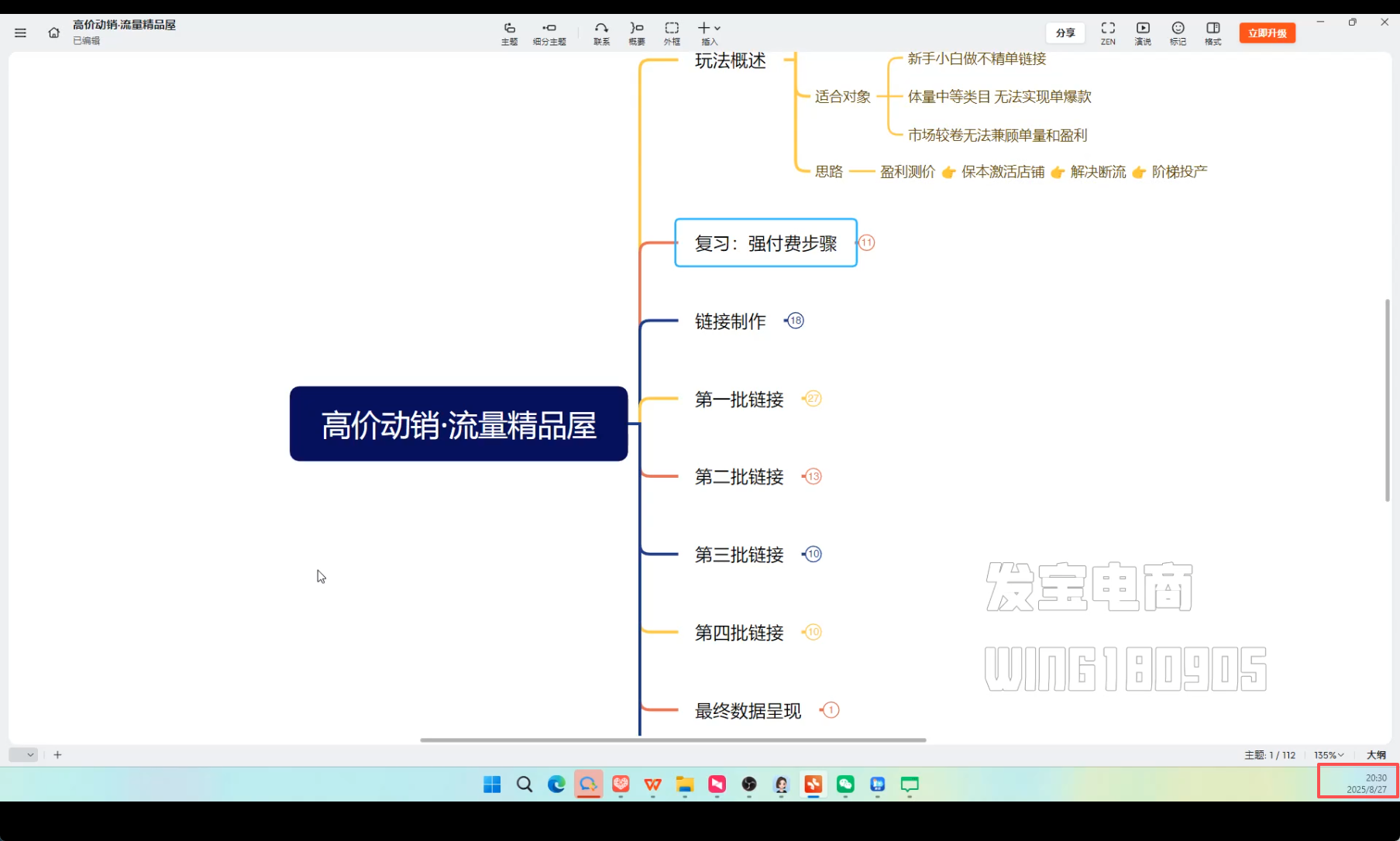Image resolution: width=1400 pixels, height=841 pixels.
Task: Expand the 链接制作 branch with 18 subtopics
Action: point(796,321)
